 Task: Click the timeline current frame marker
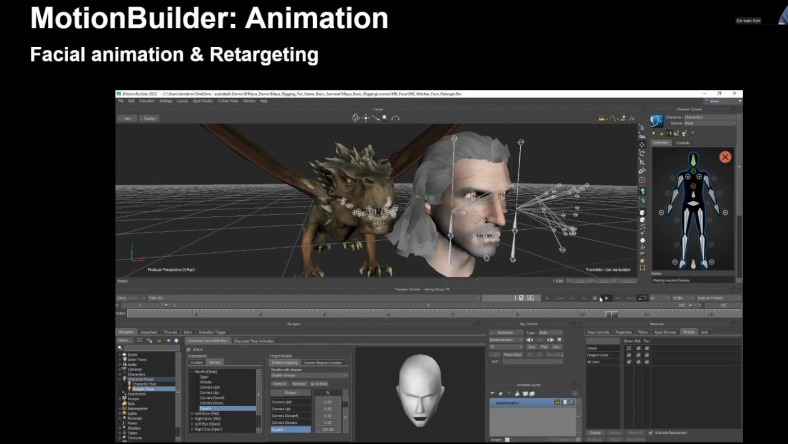(612, 314)
